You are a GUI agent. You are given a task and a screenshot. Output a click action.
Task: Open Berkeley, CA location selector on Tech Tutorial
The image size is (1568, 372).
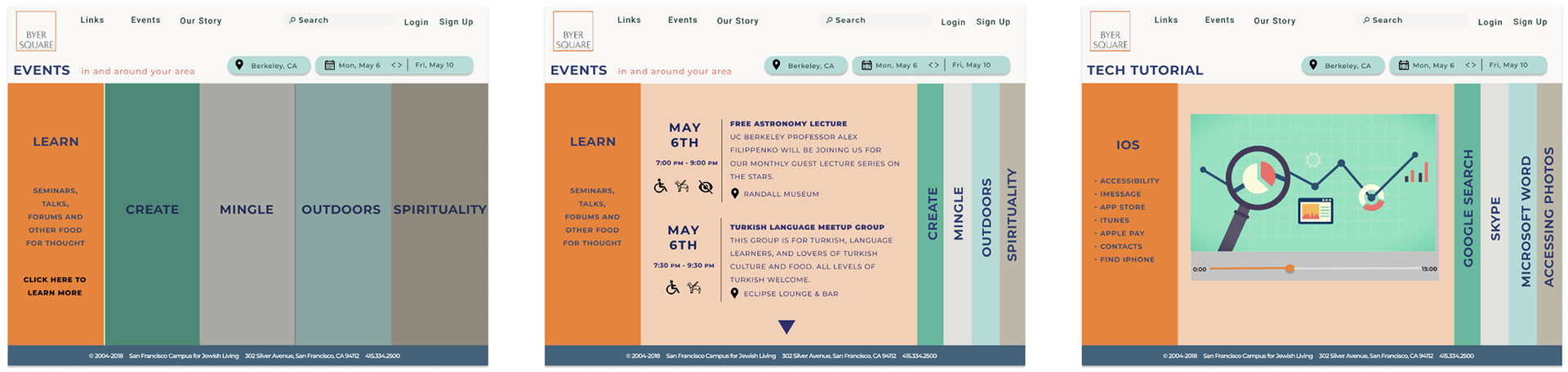point(1343,65)
